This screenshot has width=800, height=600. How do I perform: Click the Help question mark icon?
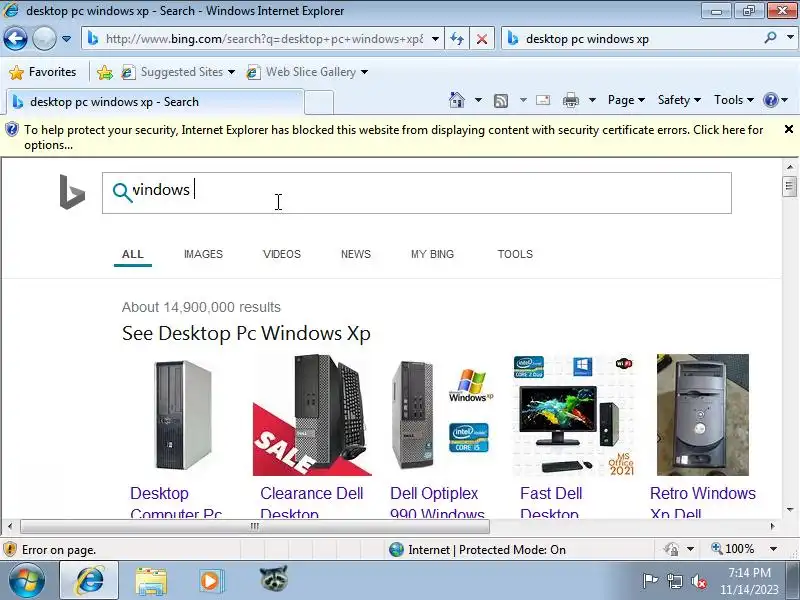click(x=770, y=100)
